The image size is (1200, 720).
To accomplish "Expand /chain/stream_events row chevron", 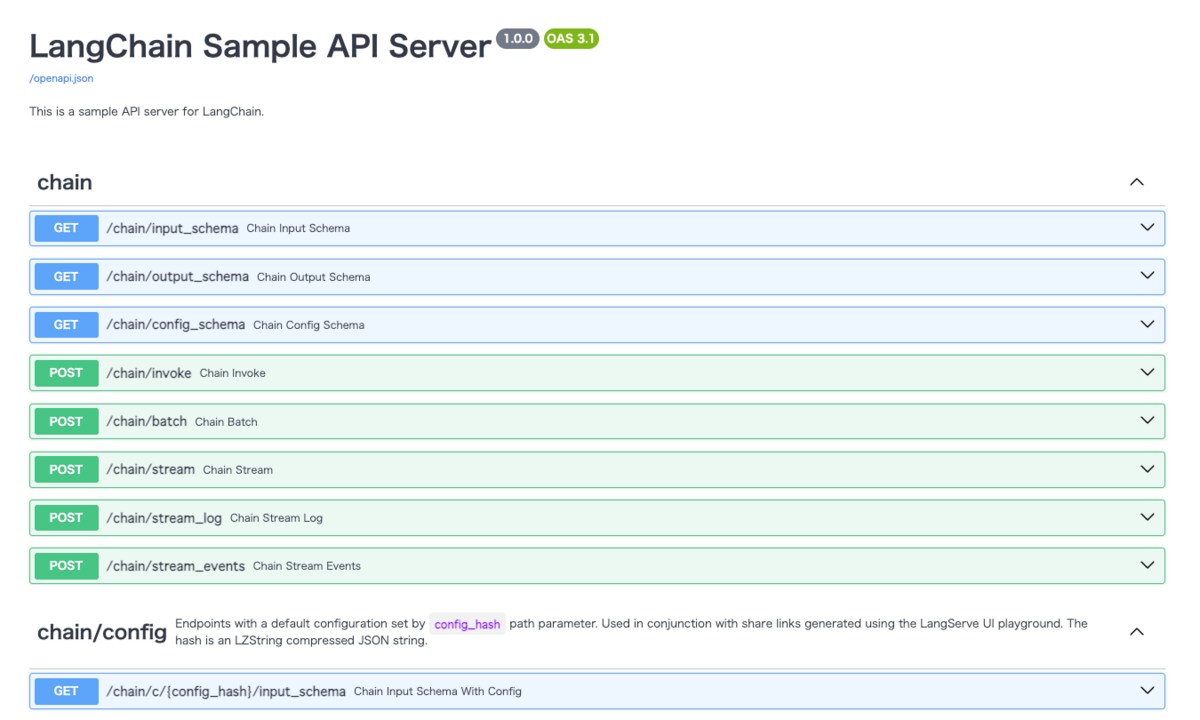I will point(1147,565).
